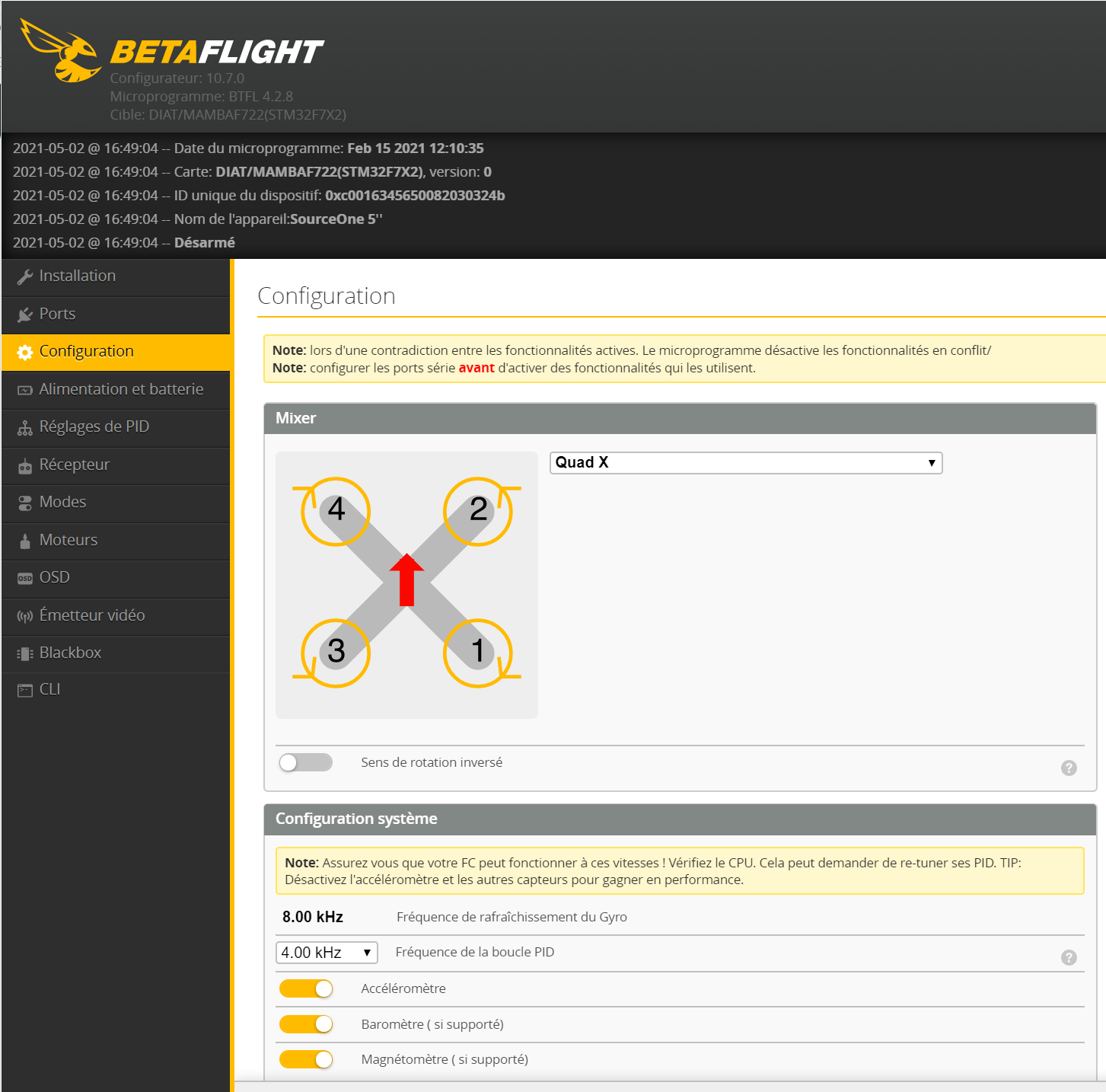Enable Sens de rotation inversé
1106x1092 pixels.
tap(305, 762)
